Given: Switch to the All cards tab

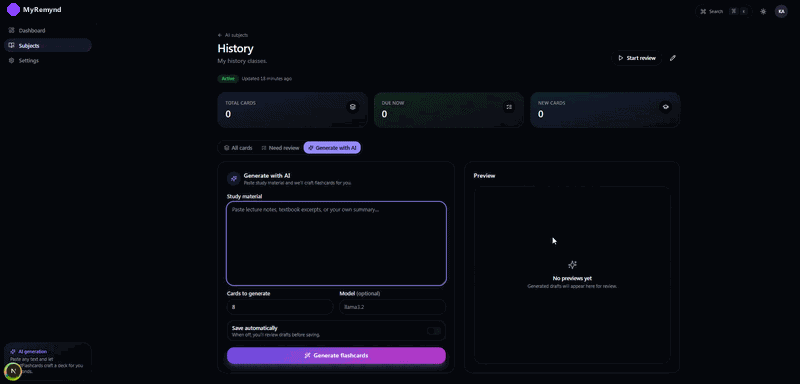Looking at the screenshot, I should (x=238, y=148).
